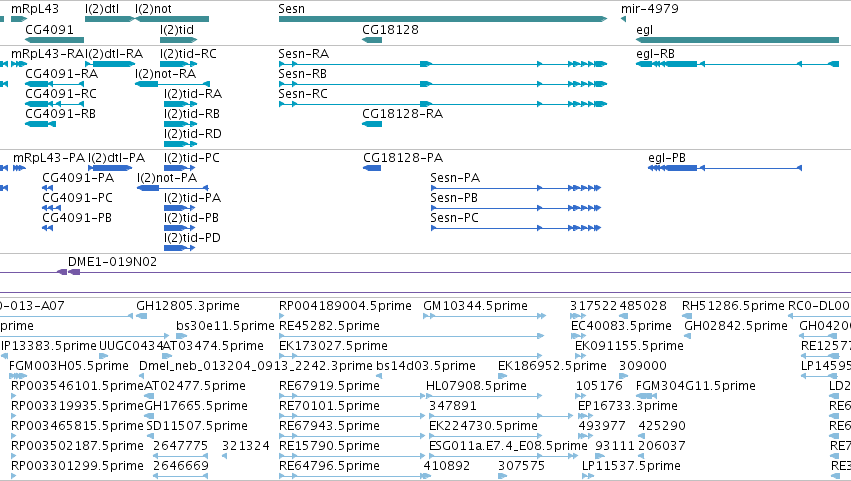Select the RE67919.5prime EST label
The height and width of the screenshot is (481, 851).
click(x=329, y=387)
